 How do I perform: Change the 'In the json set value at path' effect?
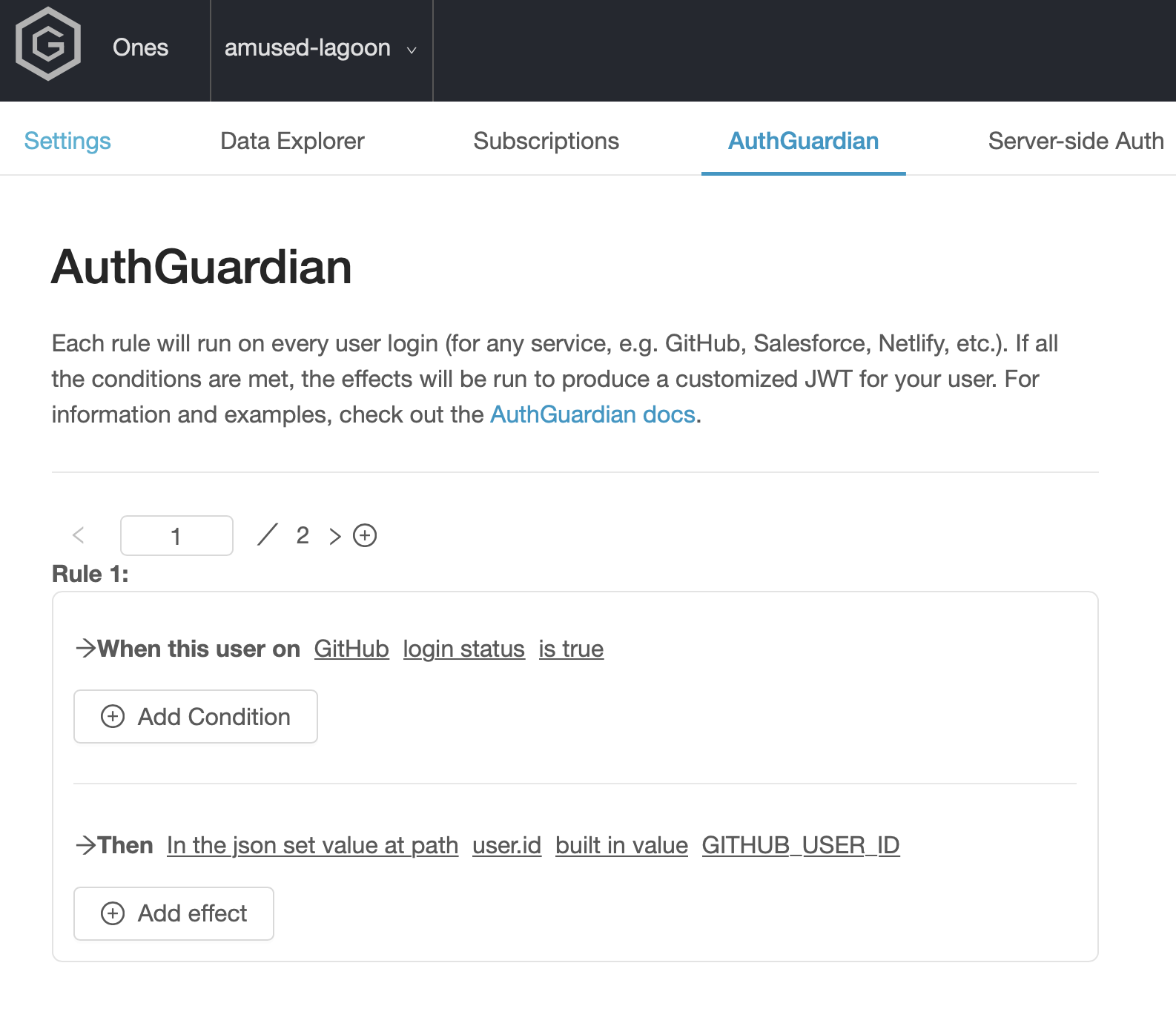[x=313, y=845]
